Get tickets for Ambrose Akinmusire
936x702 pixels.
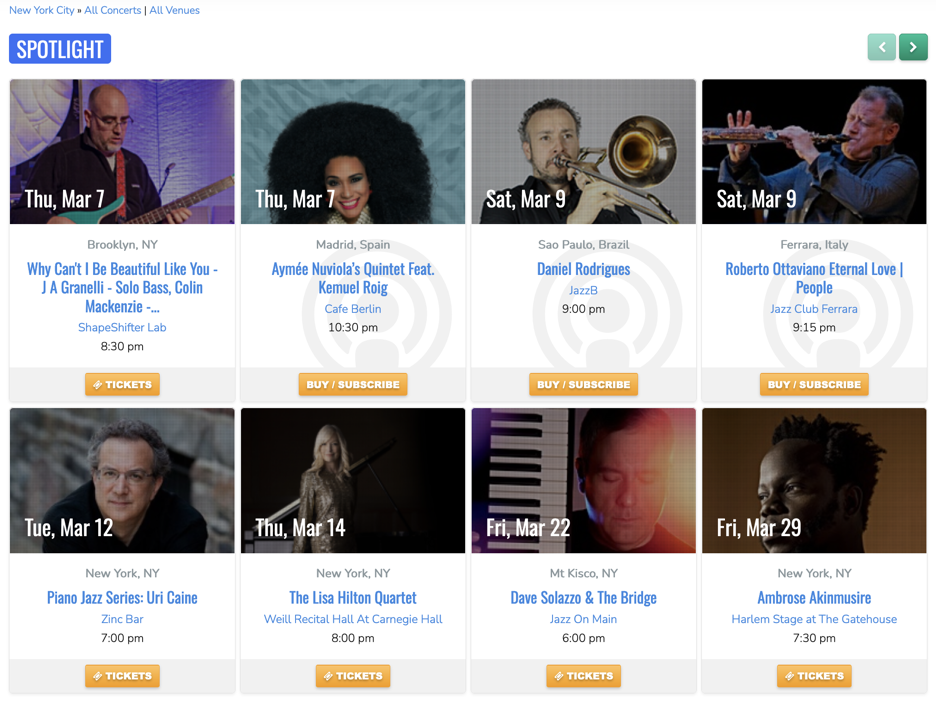814,676
